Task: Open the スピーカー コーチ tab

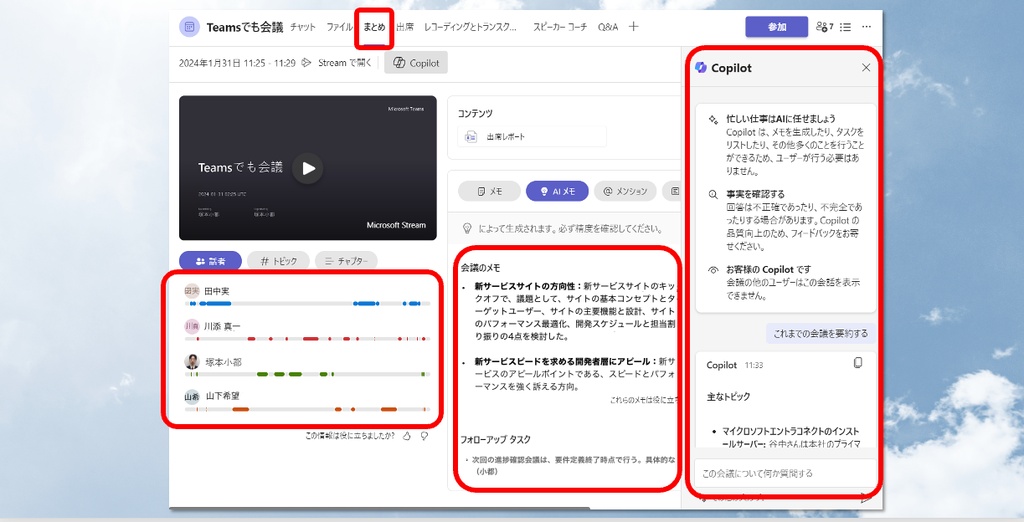Action: [560, 27]
